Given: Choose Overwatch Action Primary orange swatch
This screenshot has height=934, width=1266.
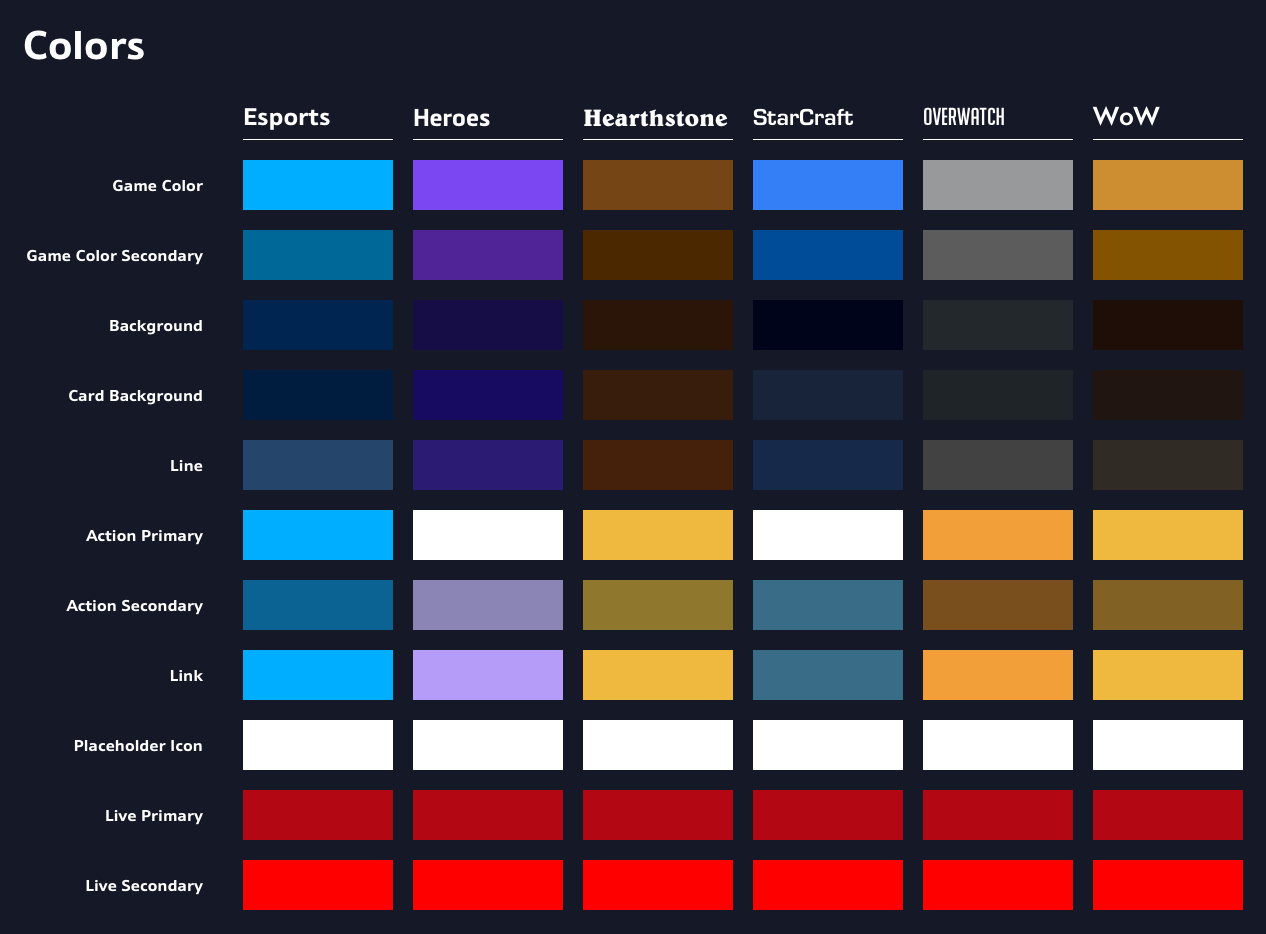Looking at the screenshot, I should 998,535.
